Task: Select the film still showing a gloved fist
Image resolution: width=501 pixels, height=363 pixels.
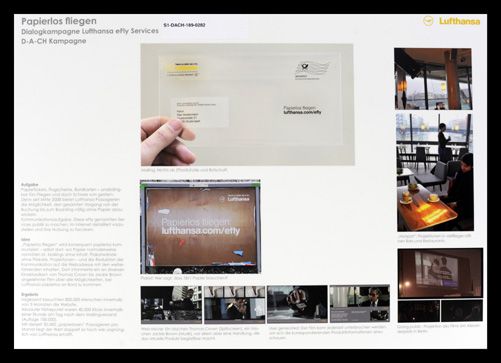Action: click(297, 304)
